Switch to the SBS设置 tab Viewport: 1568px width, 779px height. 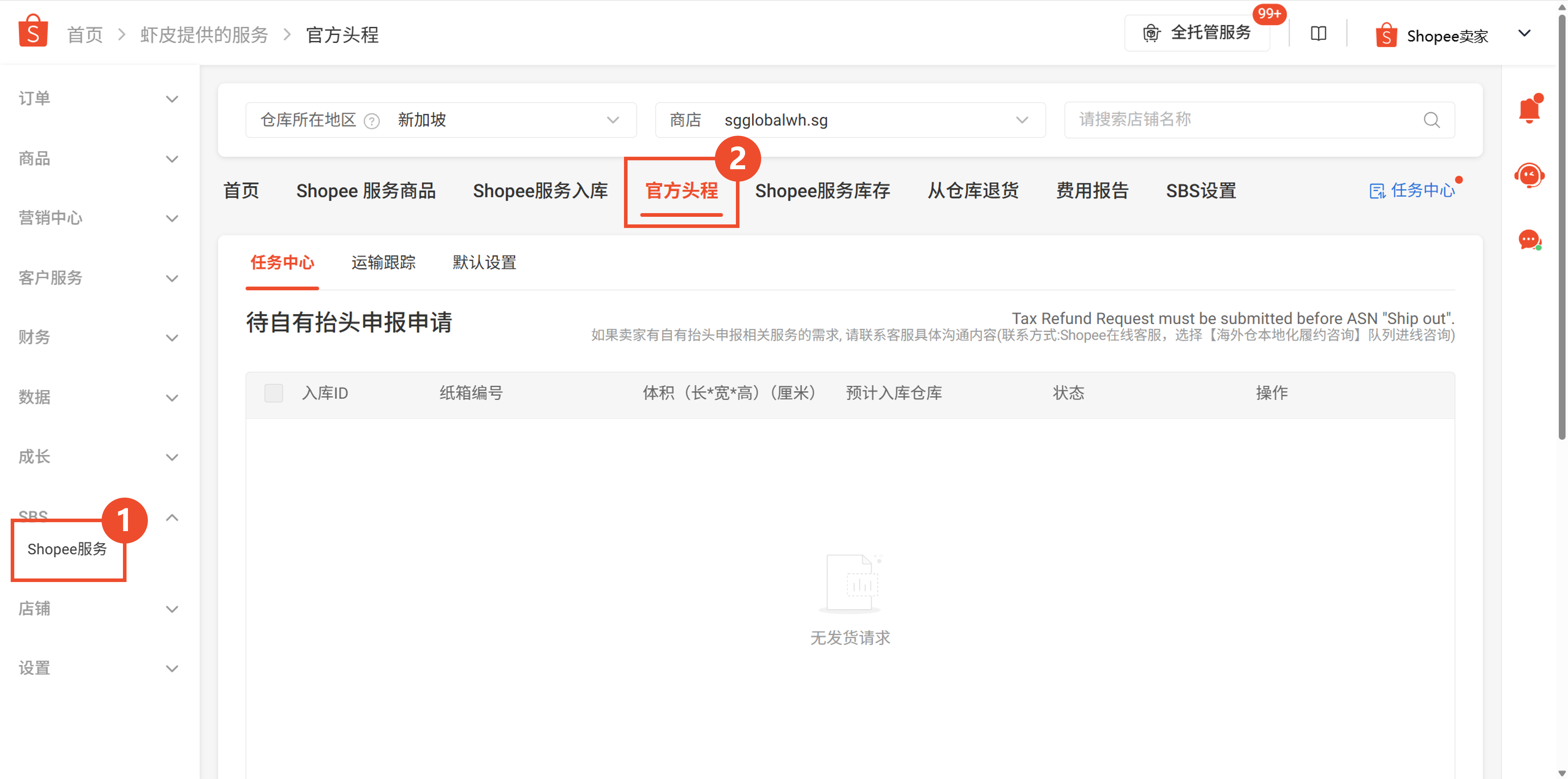pyautogui.click(x=1201, y=191)
